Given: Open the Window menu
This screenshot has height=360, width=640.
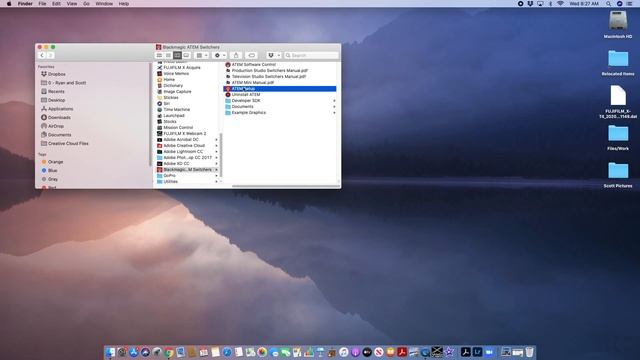Looking at the screenshot, I should point(104,4).
